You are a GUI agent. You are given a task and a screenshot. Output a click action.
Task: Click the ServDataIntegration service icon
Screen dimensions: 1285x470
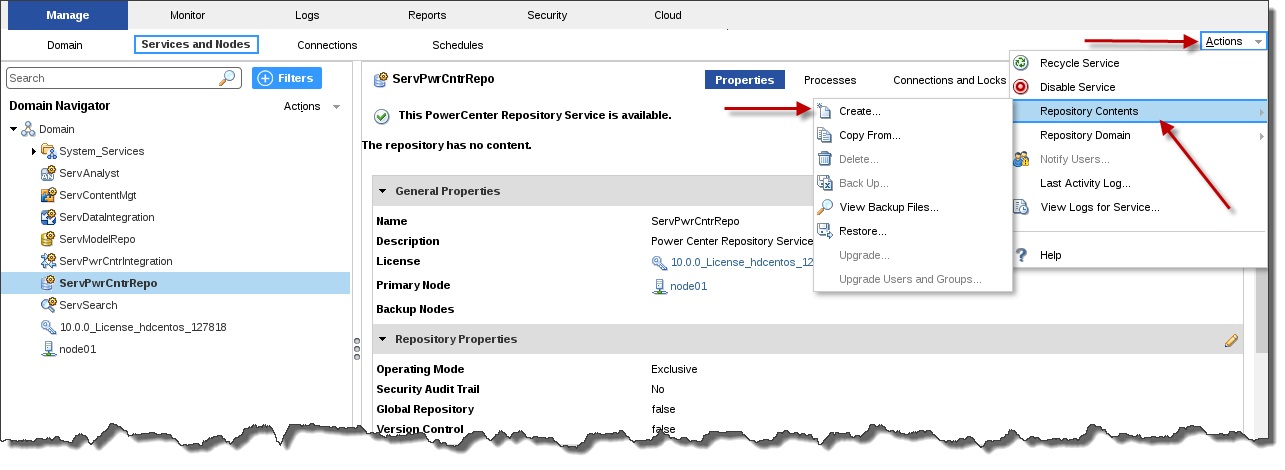pyautogui.click(x=48, y=217)
